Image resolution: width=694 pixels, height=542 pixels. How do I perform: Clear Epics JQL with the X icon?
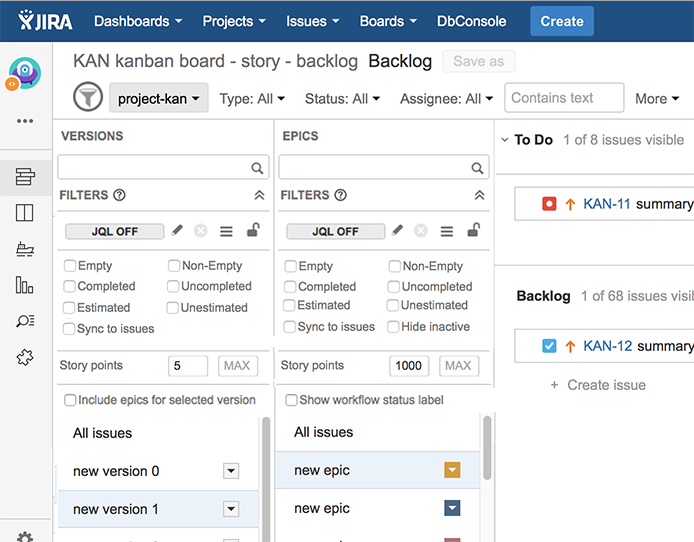421,231
